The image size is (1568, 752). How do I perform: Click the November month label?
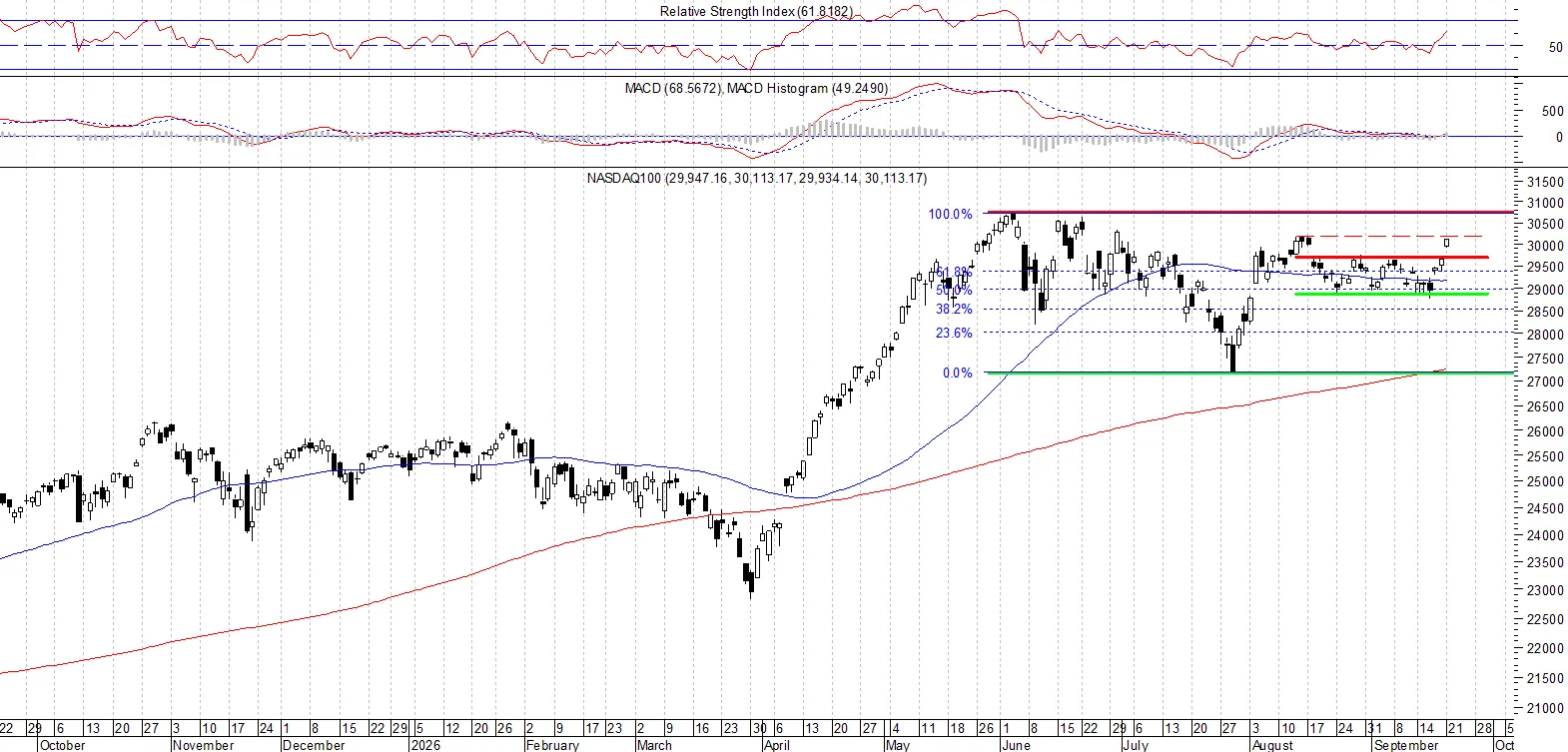coord(203,745)
